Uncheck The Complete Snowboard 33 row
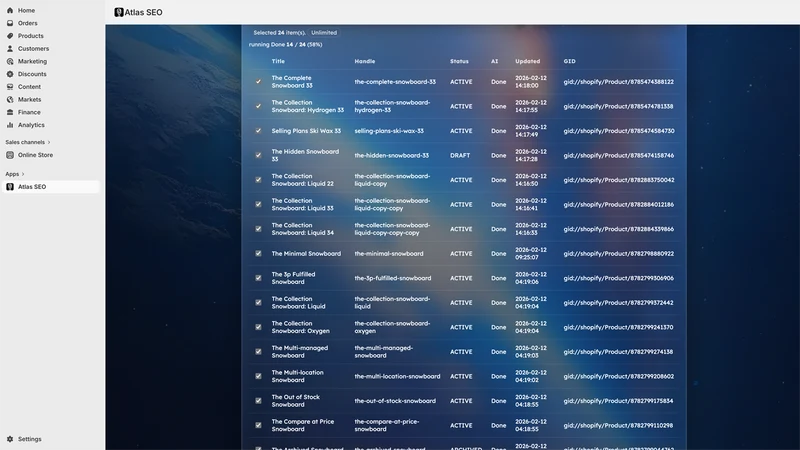This screenshot has width=800, height=450. point(258,82)
